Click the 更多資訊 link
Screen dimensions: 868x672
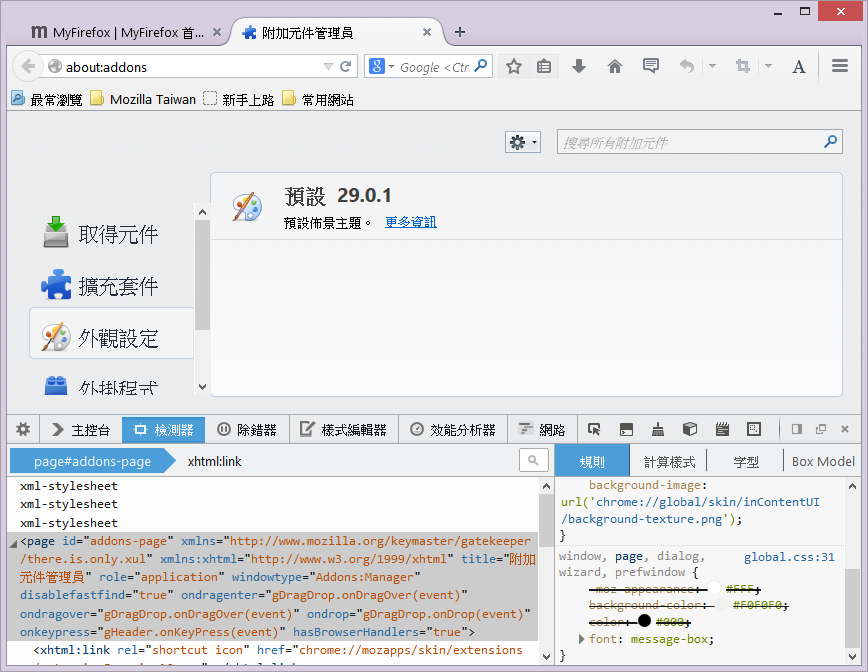[411, 222]
